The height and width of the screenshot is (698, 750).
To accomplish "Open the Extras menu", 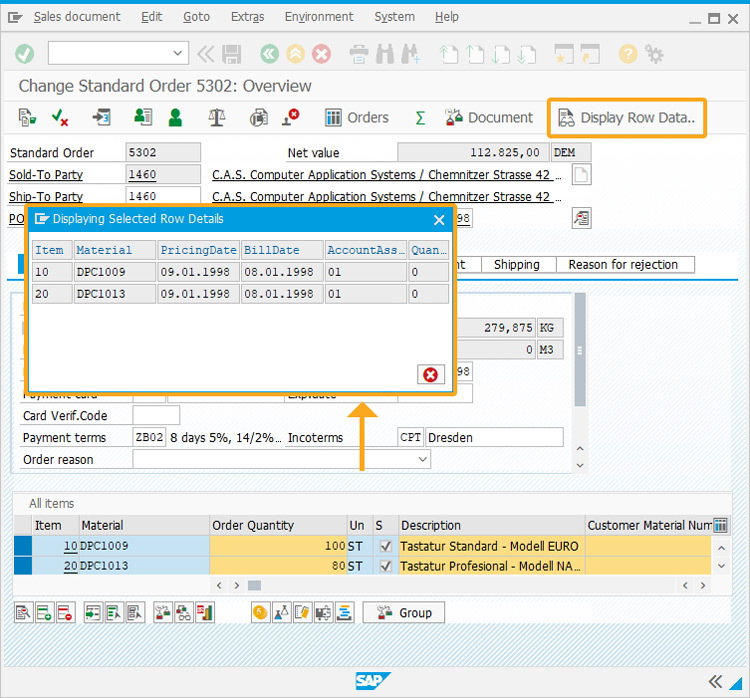I will point(247,17).
